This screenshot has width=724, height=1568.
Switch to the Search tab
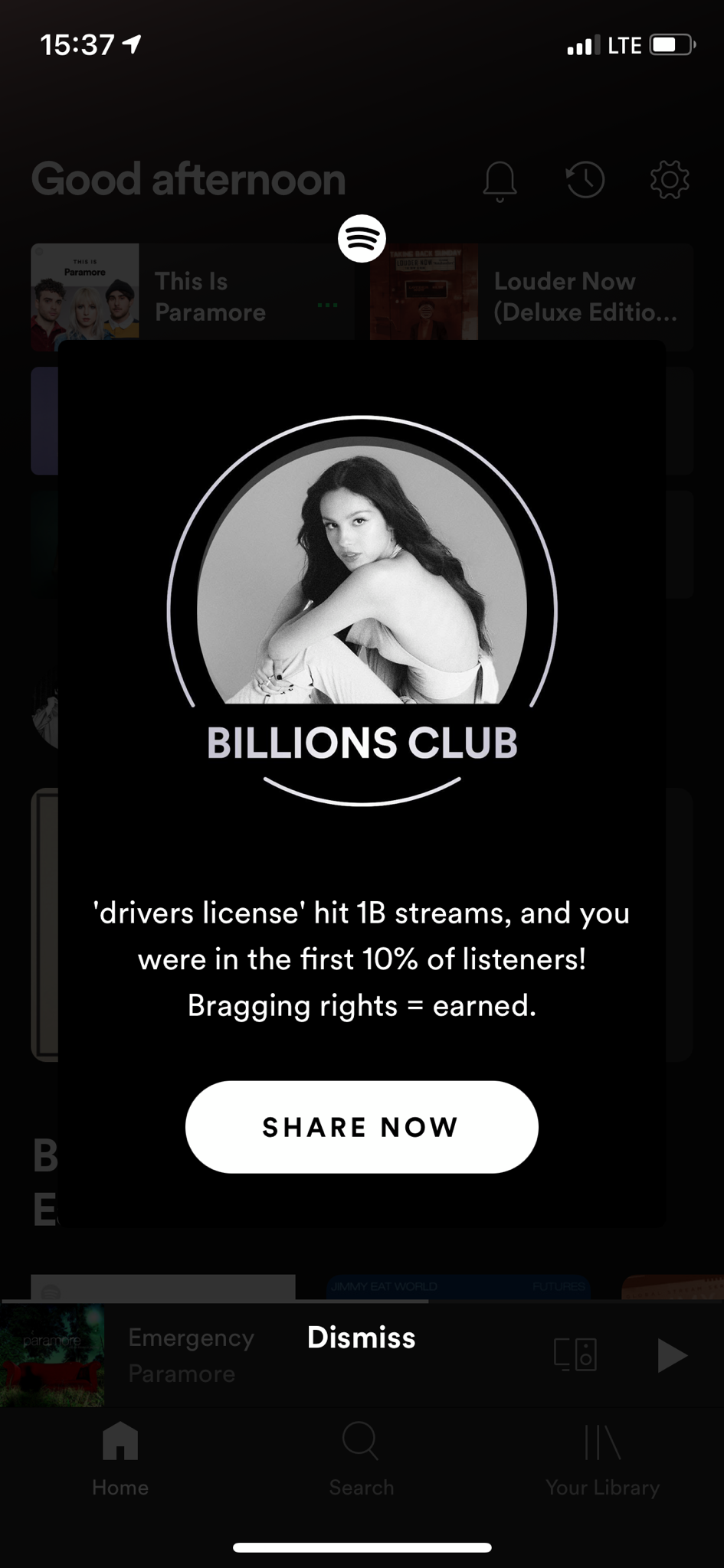click(x=361, y=1459)
